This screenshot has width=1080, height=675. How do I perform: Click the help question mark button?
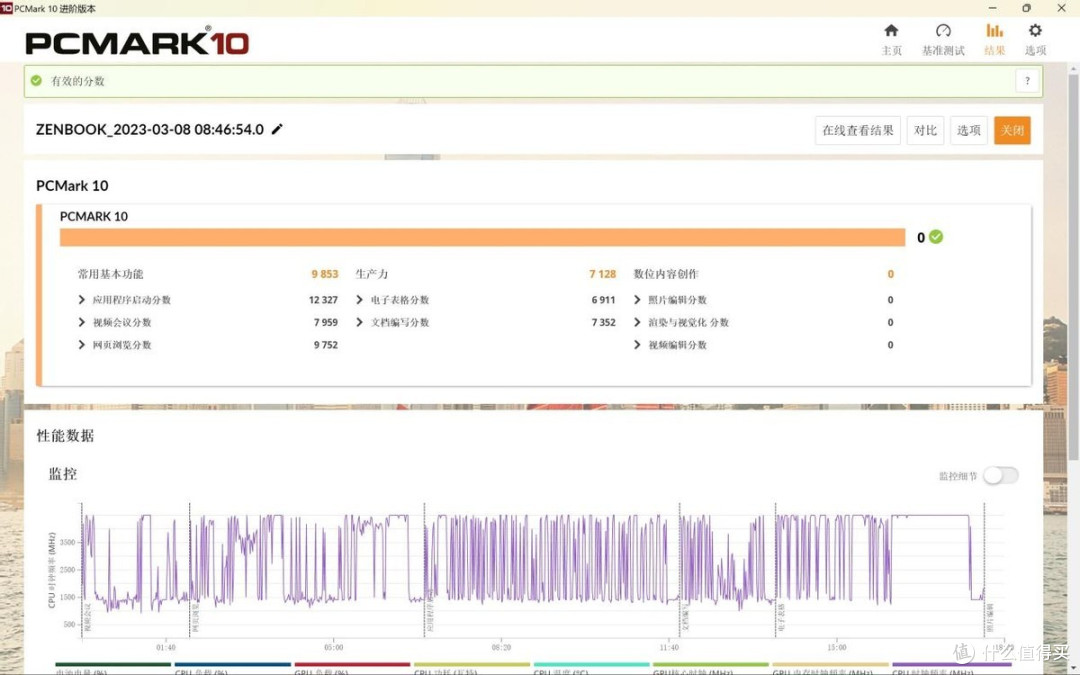coord(1027,81)
